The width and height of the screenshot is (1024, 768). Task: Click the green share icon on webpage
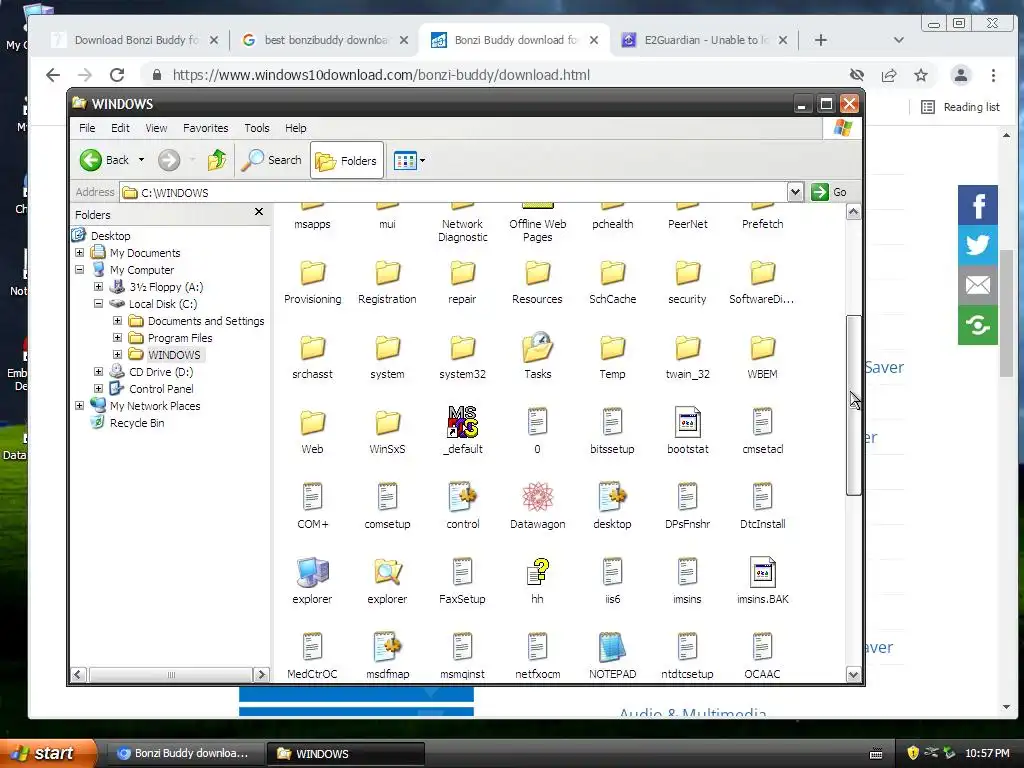(978, 325)
